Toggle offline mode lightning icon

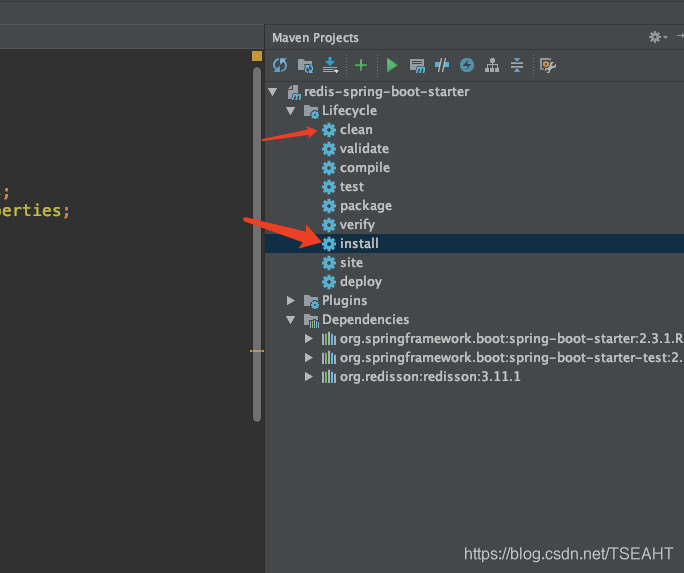[x=467, y=65]
